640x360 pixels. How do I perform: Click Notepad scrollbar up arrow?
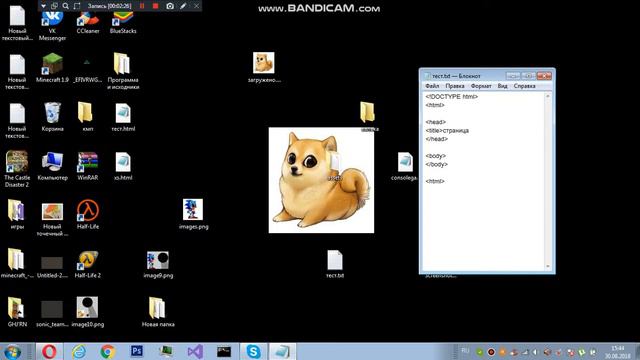pos(548,96)
